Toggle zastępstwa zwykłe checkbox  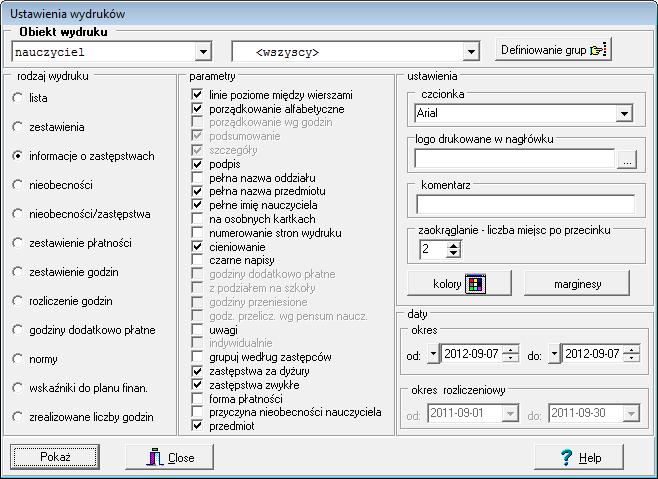tap(197, 385)
